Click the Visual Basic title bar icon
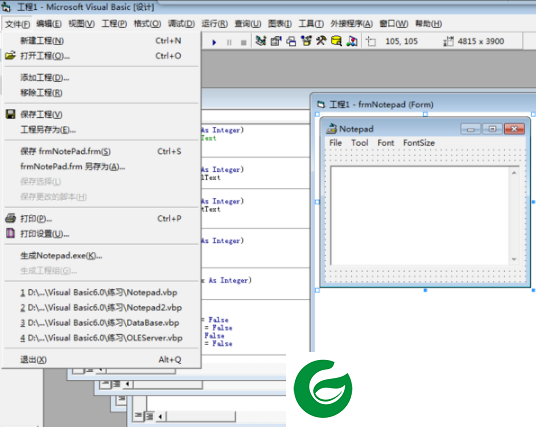 pos(6,6)
